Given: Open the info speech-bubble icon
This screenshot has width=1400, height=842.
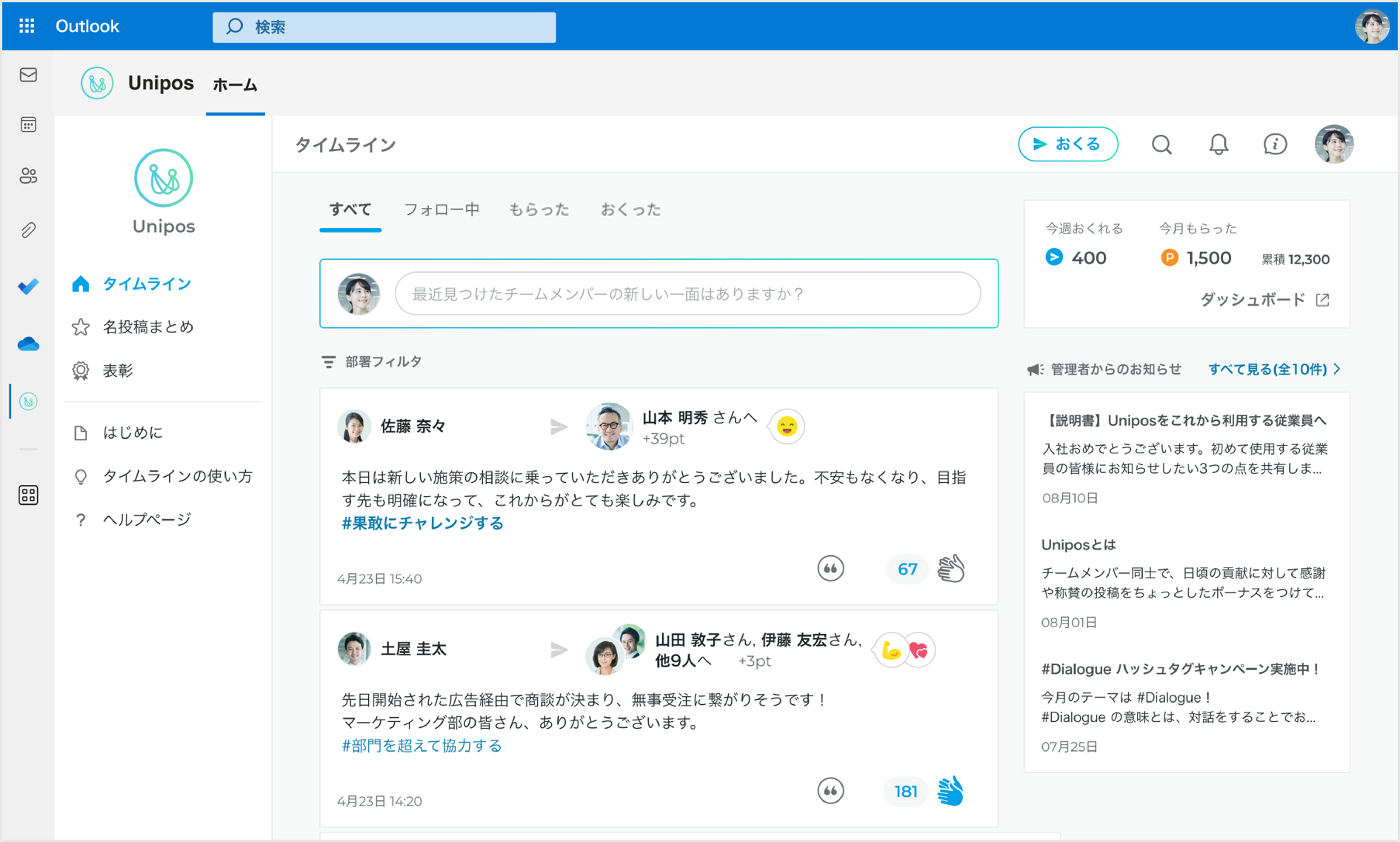Looking at the screenshot, I should (x=1275, y=145).
